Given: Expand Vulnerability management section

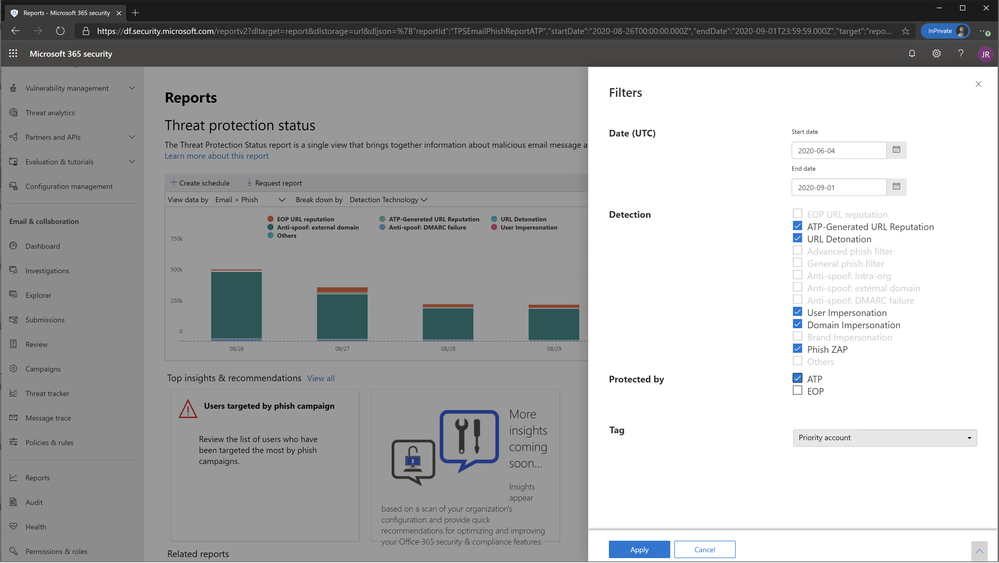Looking at the screenshot, I should tap(132, 88).
